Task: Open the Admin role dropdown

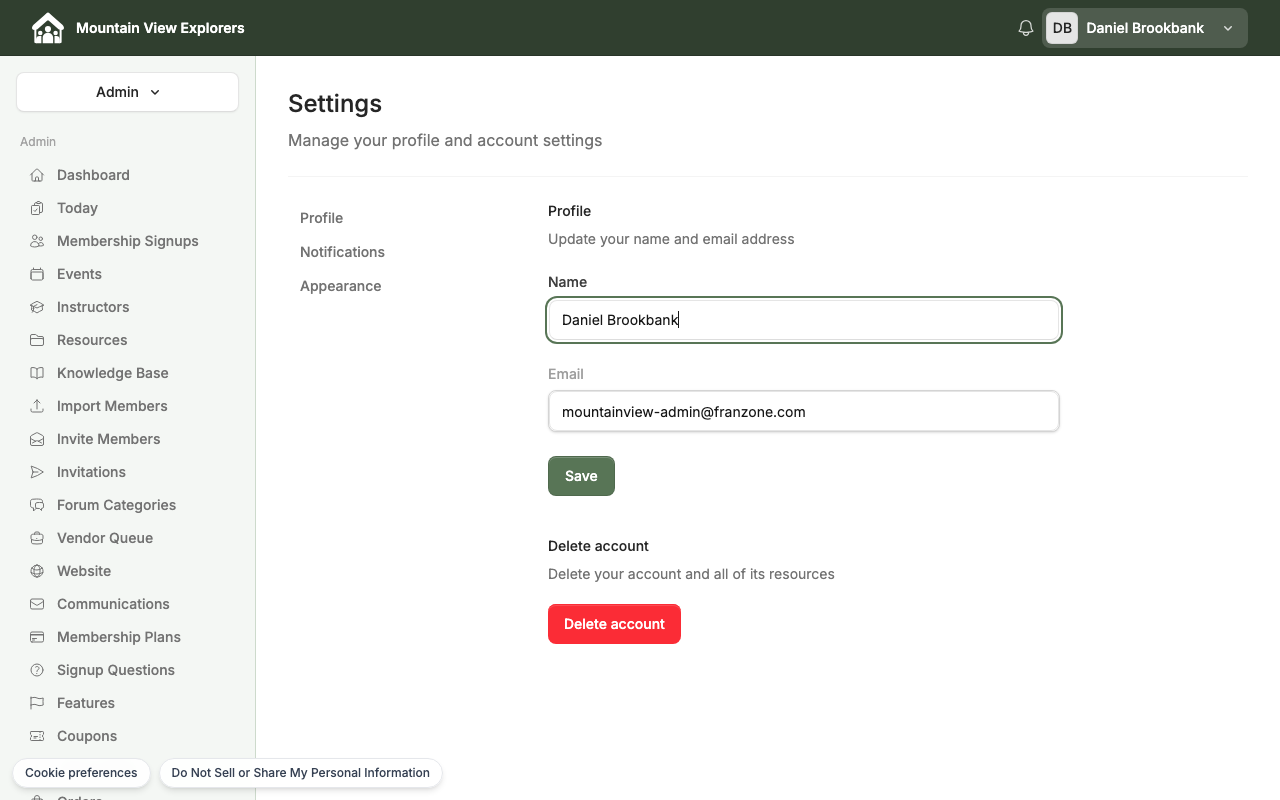Action: [127, 92]
